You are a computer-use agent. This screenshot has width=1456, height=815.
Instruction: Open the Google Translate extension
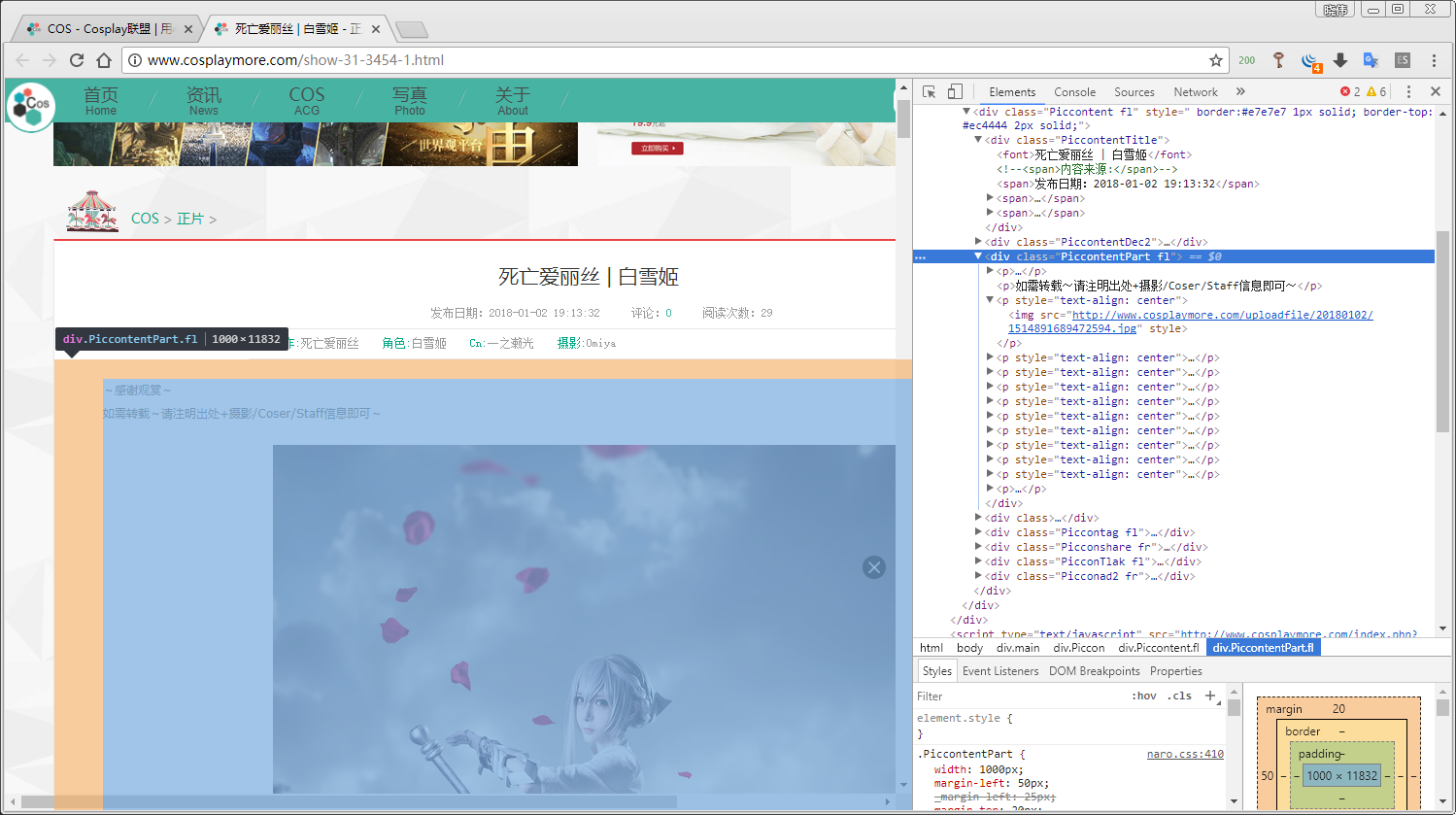tap(1371, 60)
